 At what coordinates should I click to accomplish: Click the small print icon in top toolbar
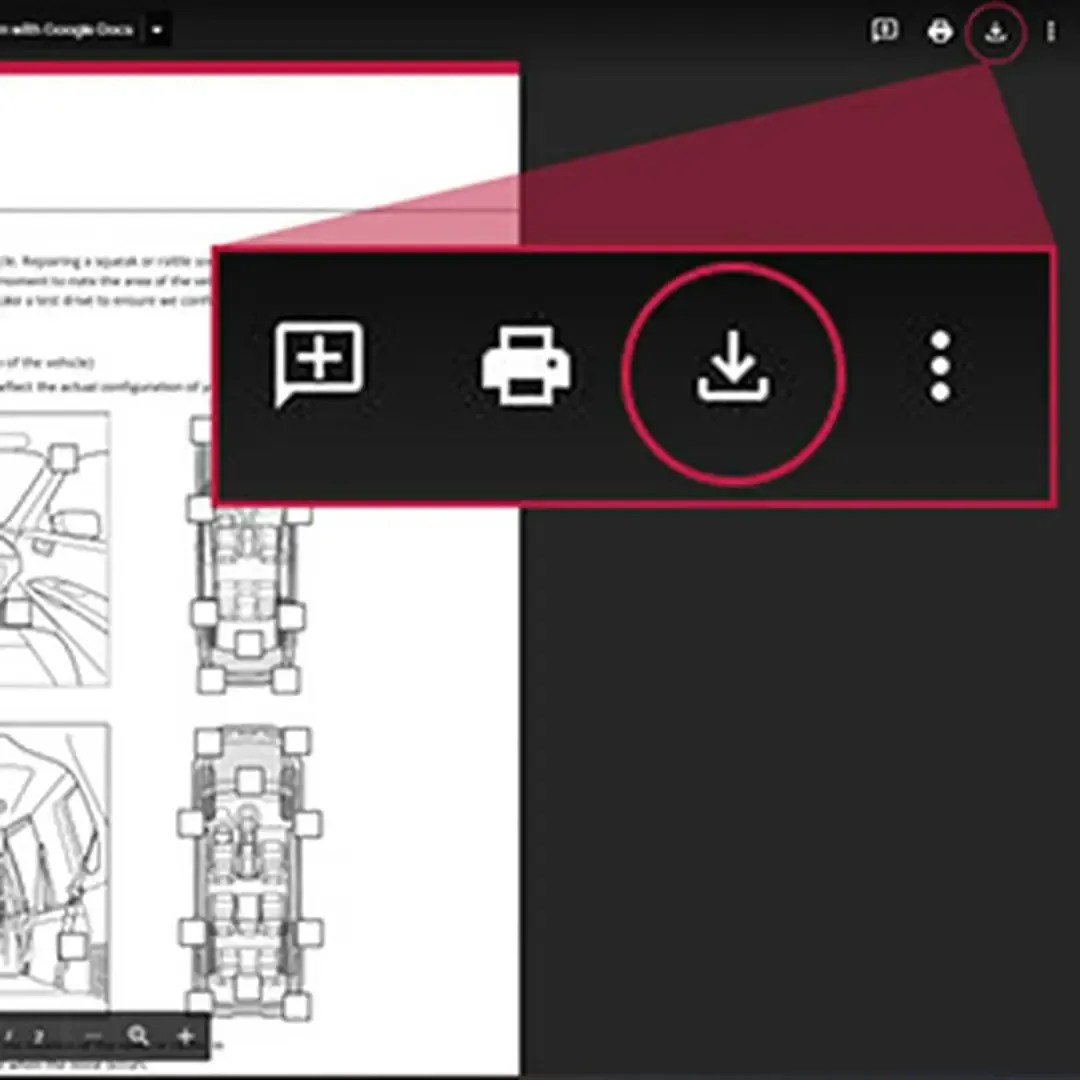click(940, 32)
